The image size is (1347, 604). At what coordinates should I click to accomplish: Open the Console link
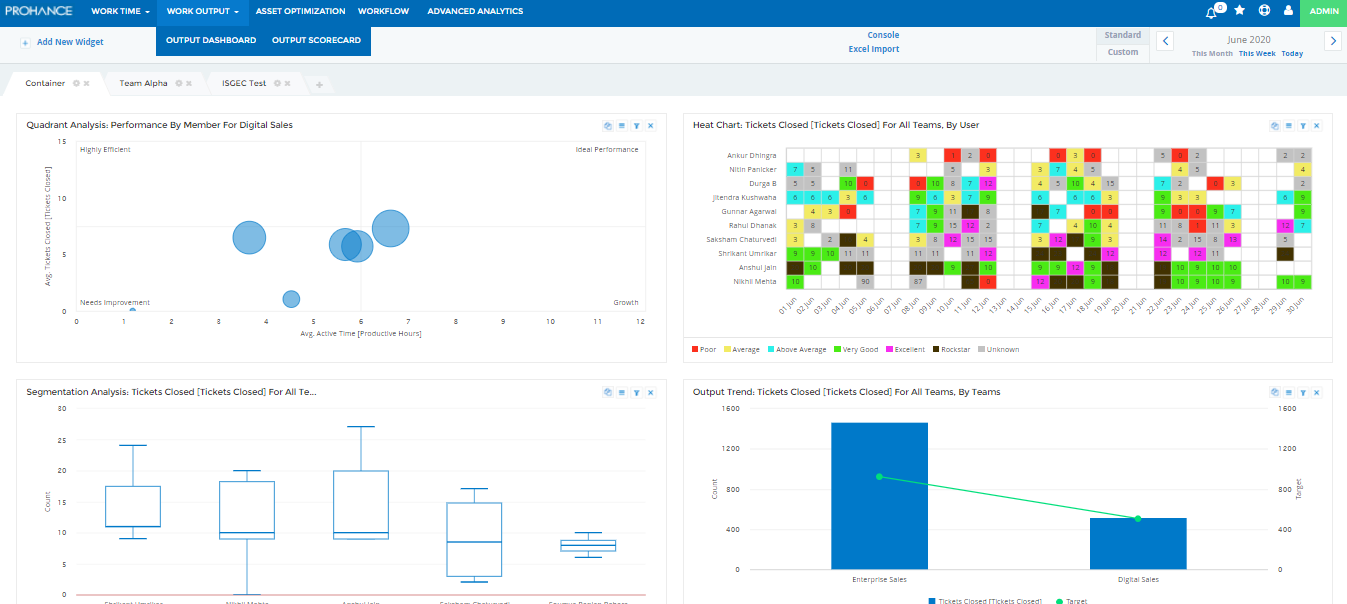click(883, 35)
